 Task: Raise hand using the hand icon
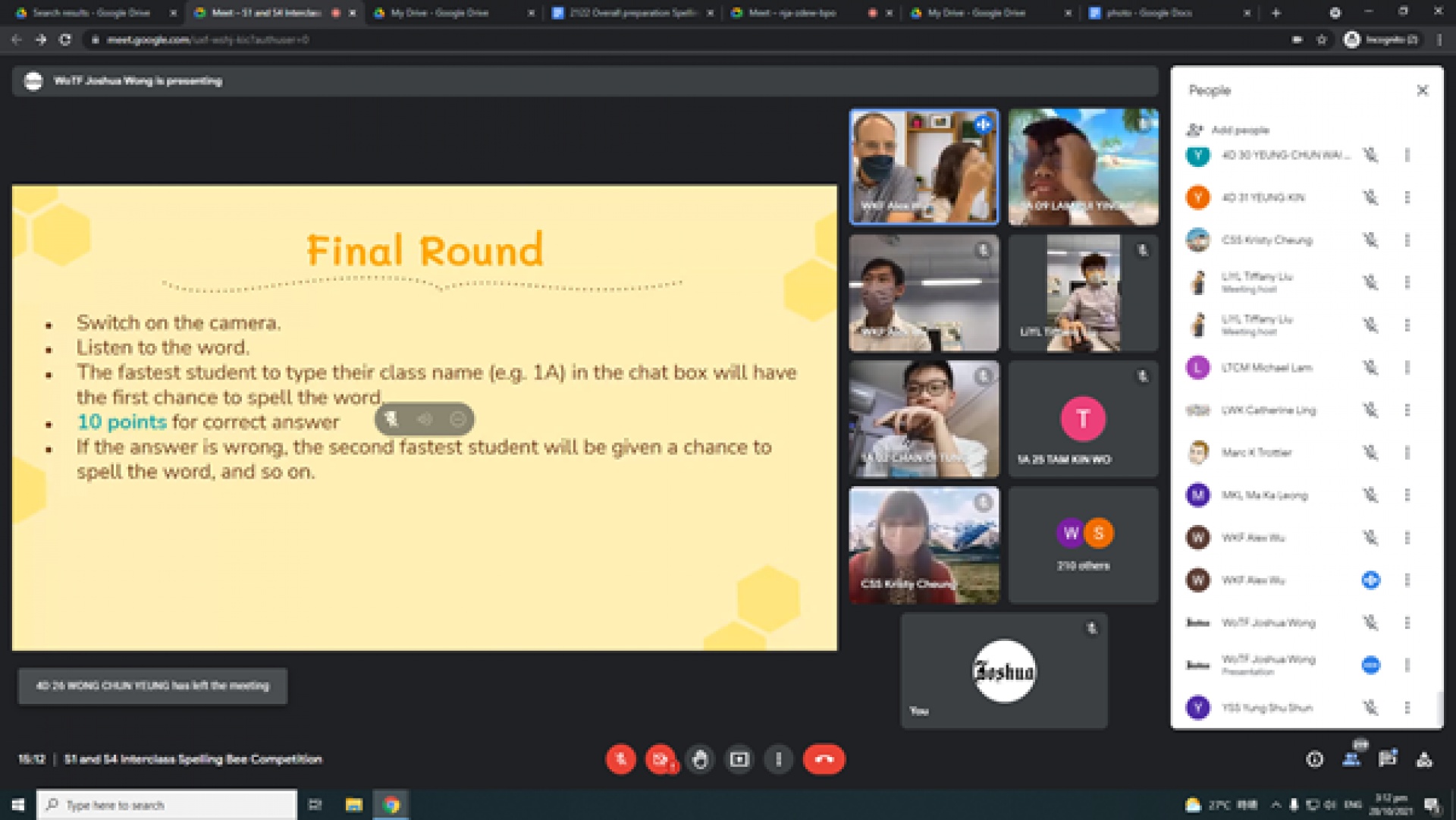[x=700, y=759]
